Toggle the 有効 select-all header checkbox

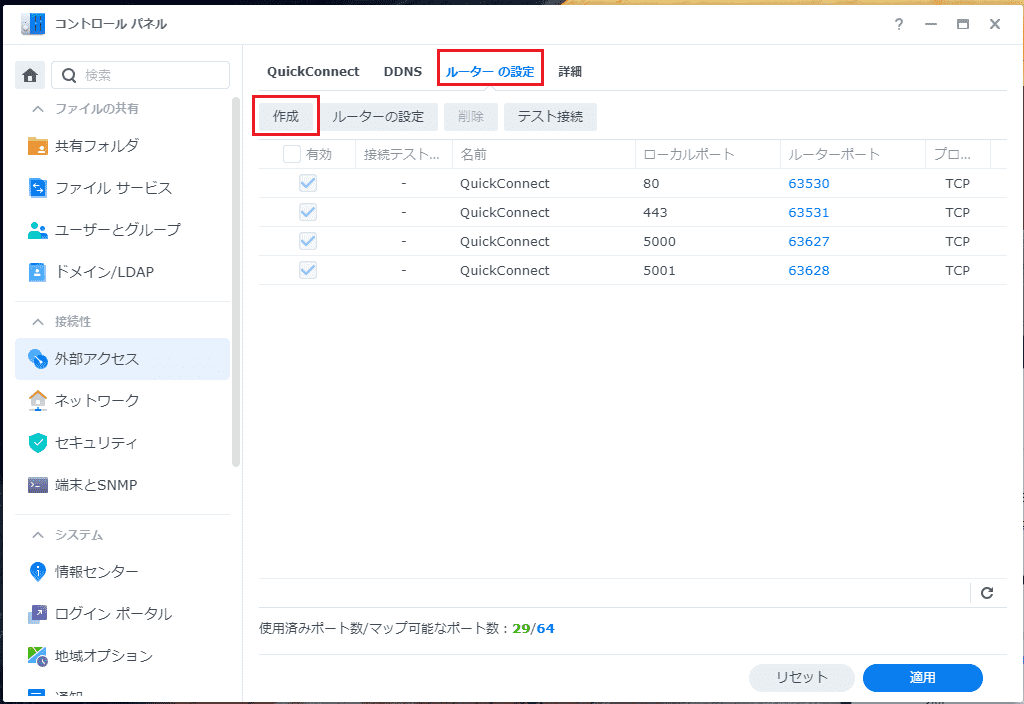[x=291, y=154]
